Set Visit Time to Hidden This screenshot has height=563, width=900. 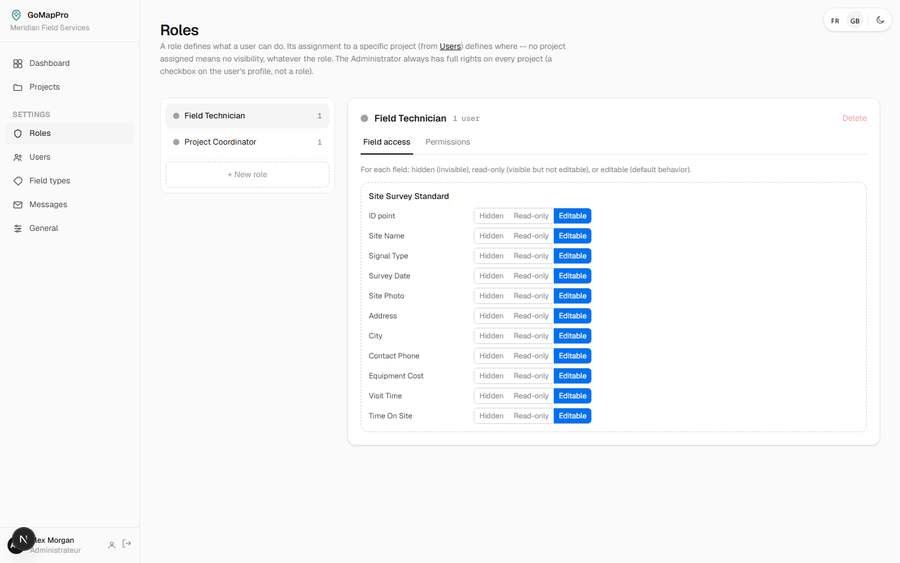[491, 397]
